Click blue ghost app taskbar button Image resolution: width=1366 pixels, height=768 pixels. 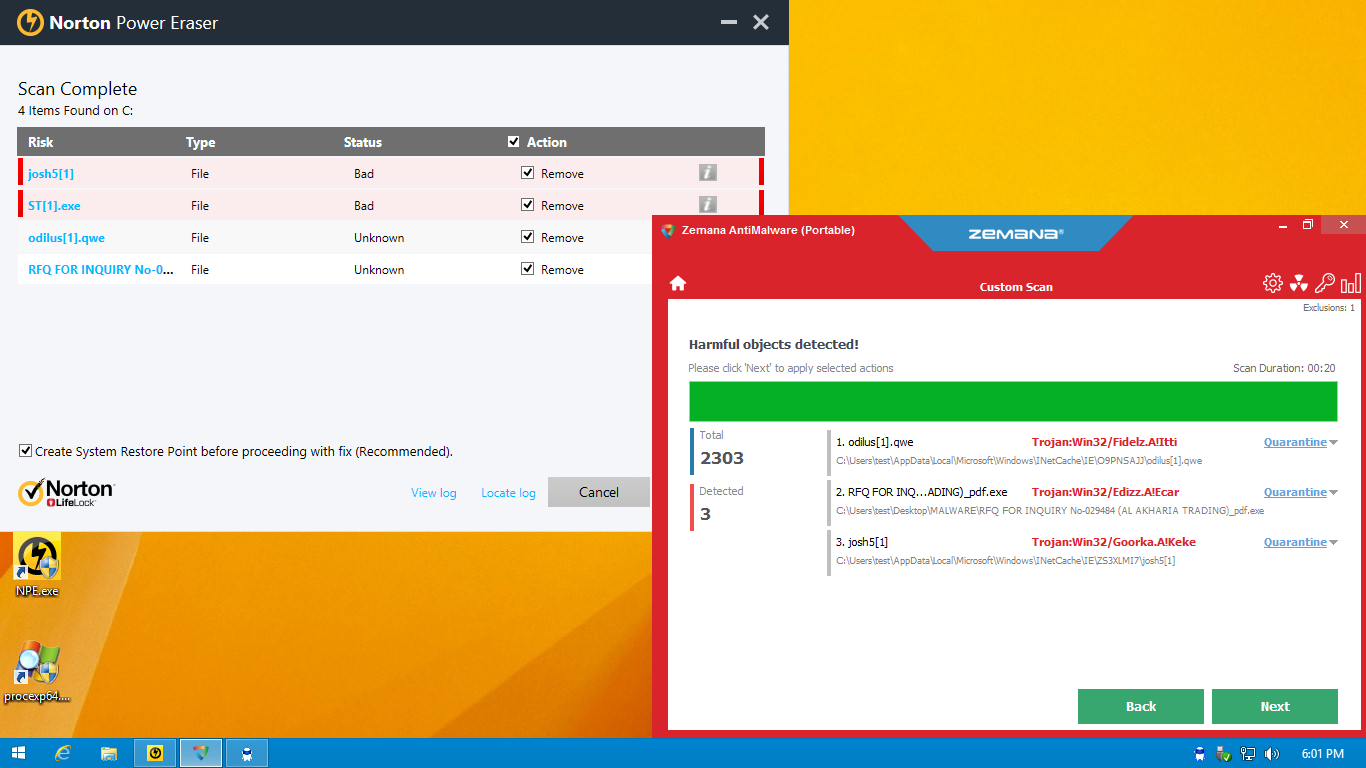(x=247, y=753)
